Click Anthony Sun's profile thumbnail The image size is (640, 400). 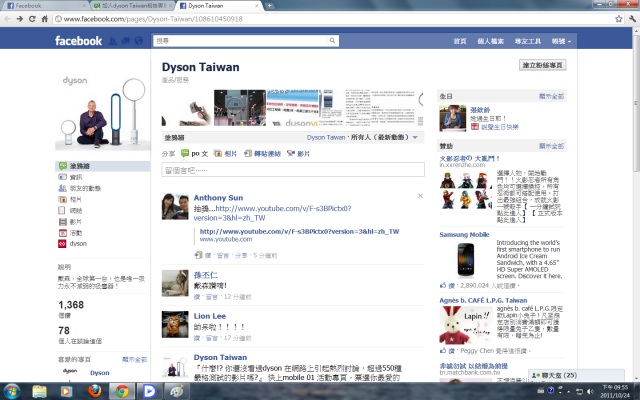click(x=175, y=207)
